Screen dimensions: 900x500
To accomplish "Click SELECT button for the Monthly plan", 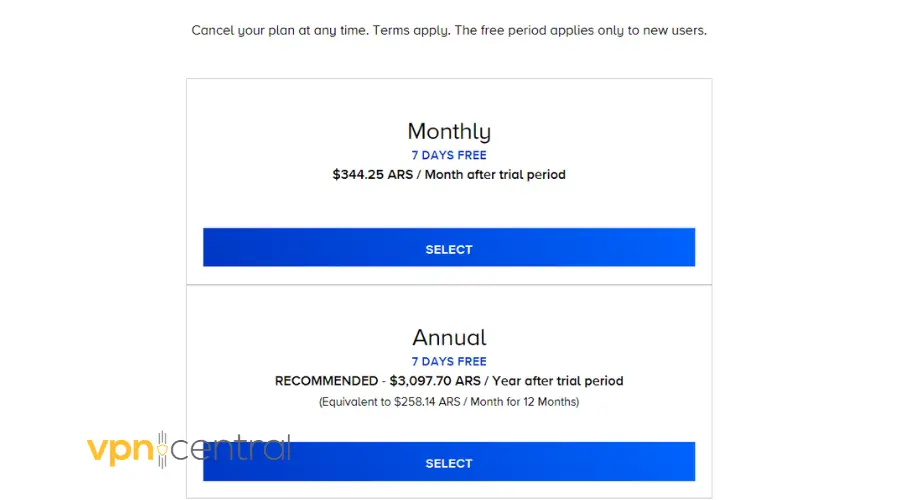I will click(449, 248).
